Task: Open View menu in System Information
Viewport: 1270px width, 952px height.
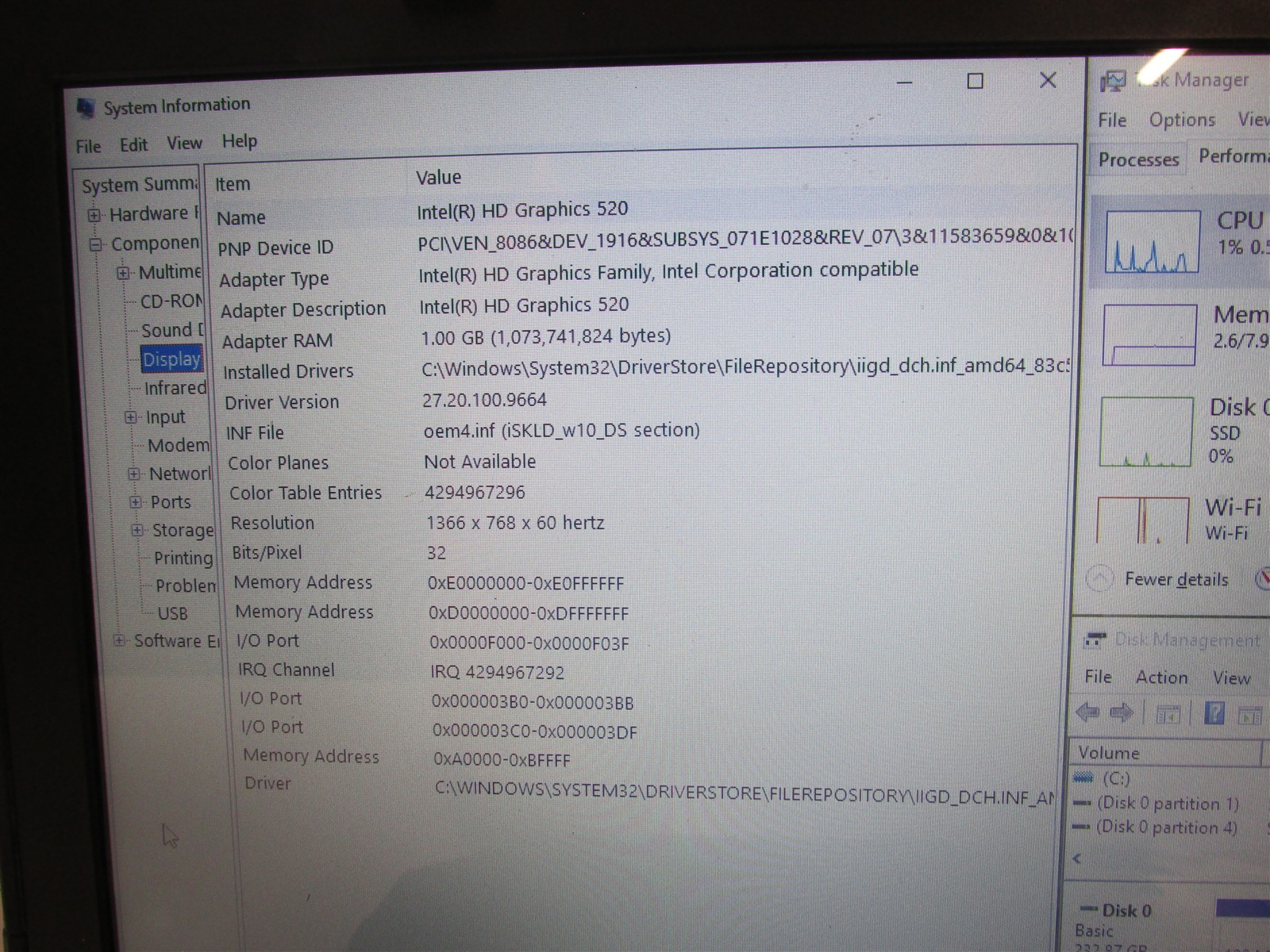Action: point(184,143)
